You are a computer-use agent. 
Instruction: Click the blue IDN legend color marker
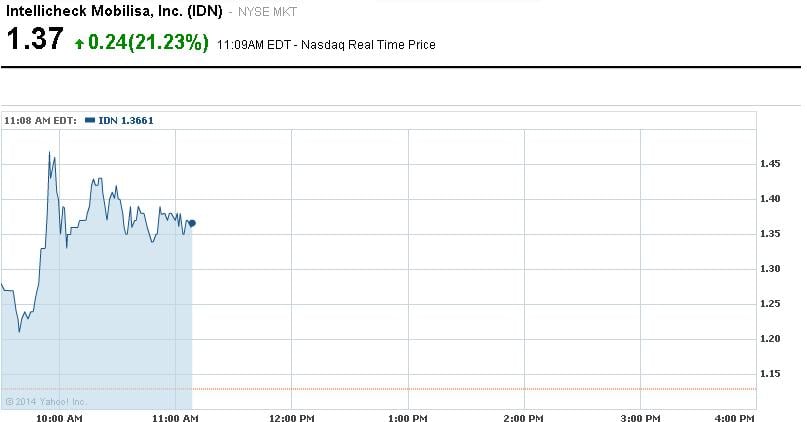pos(90,120)
